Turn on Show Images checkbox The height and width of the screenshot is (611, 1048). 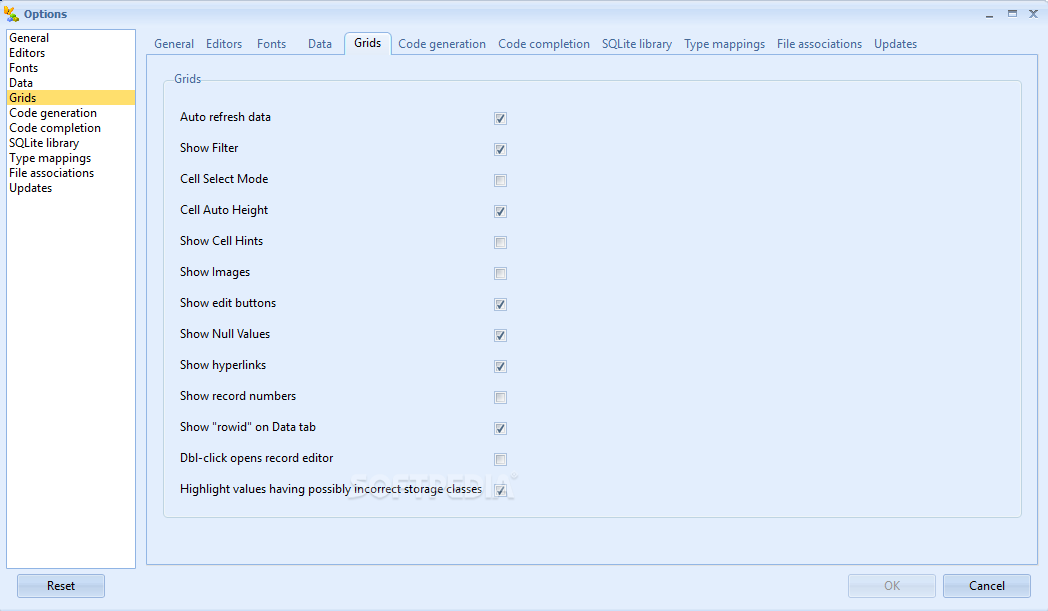click(501, 273)
